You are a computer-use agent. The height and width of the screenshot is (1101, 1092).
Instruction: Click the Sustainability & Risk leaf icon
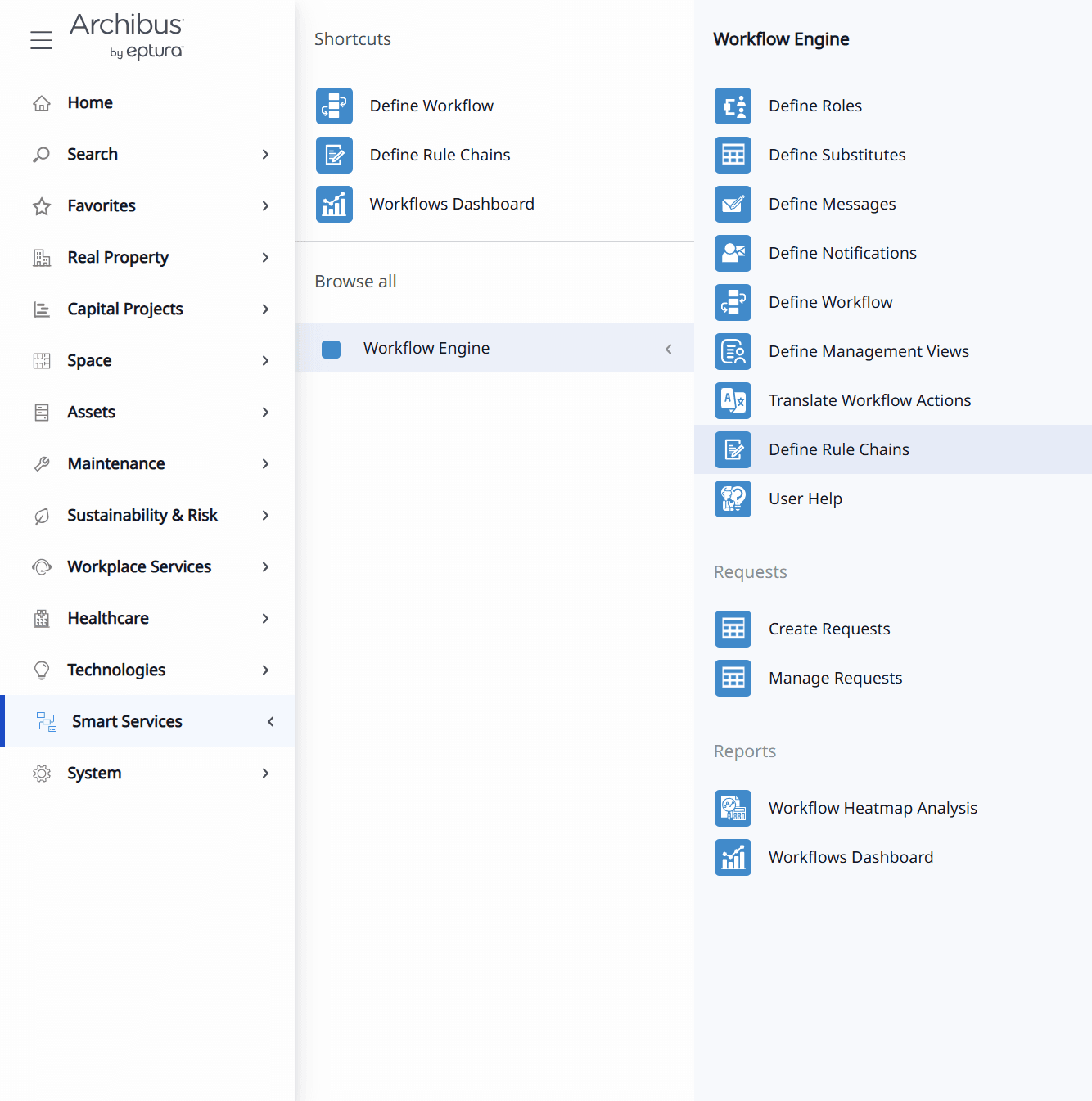(42, 516)
